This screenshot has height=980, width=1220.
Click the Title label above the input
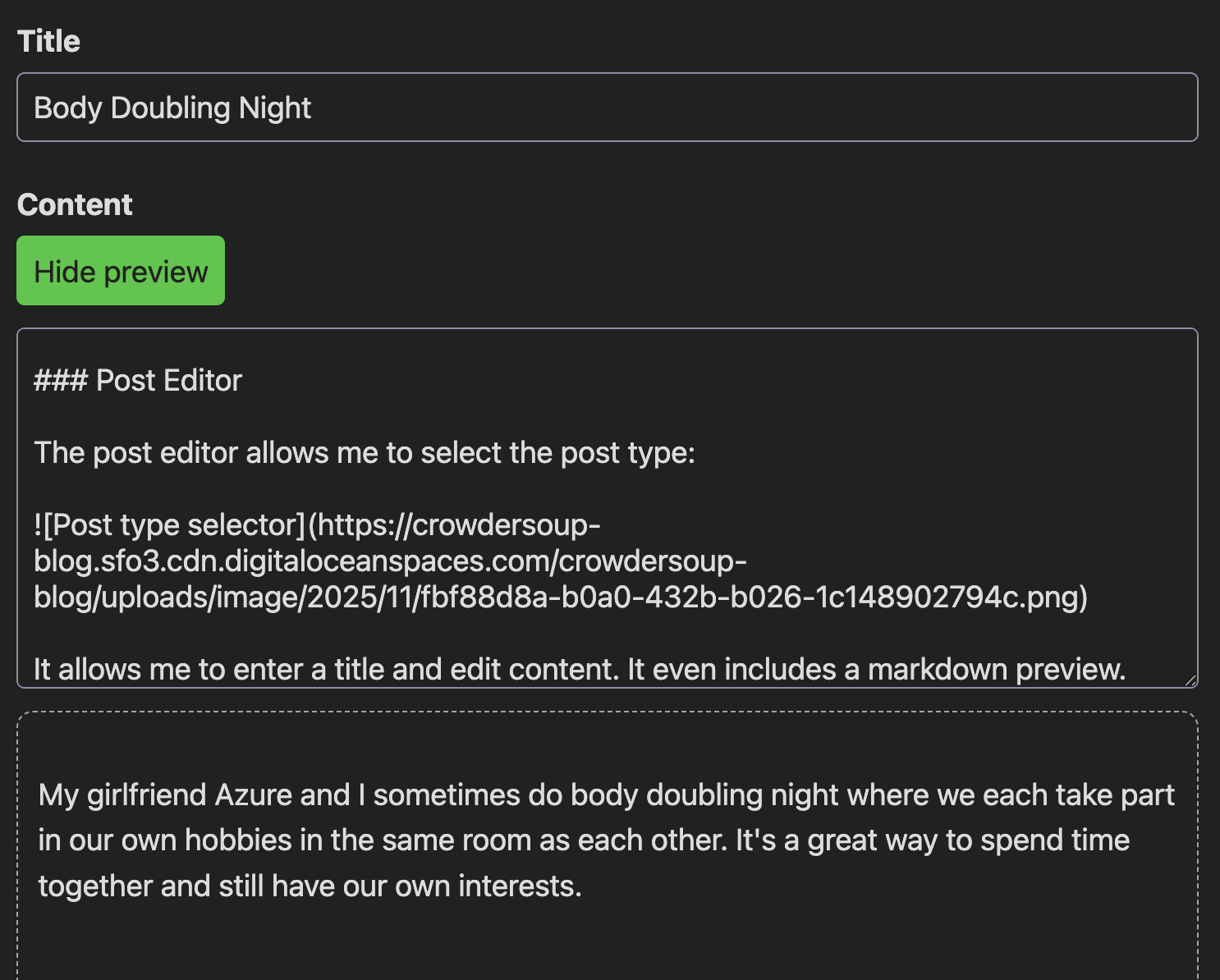48,39
